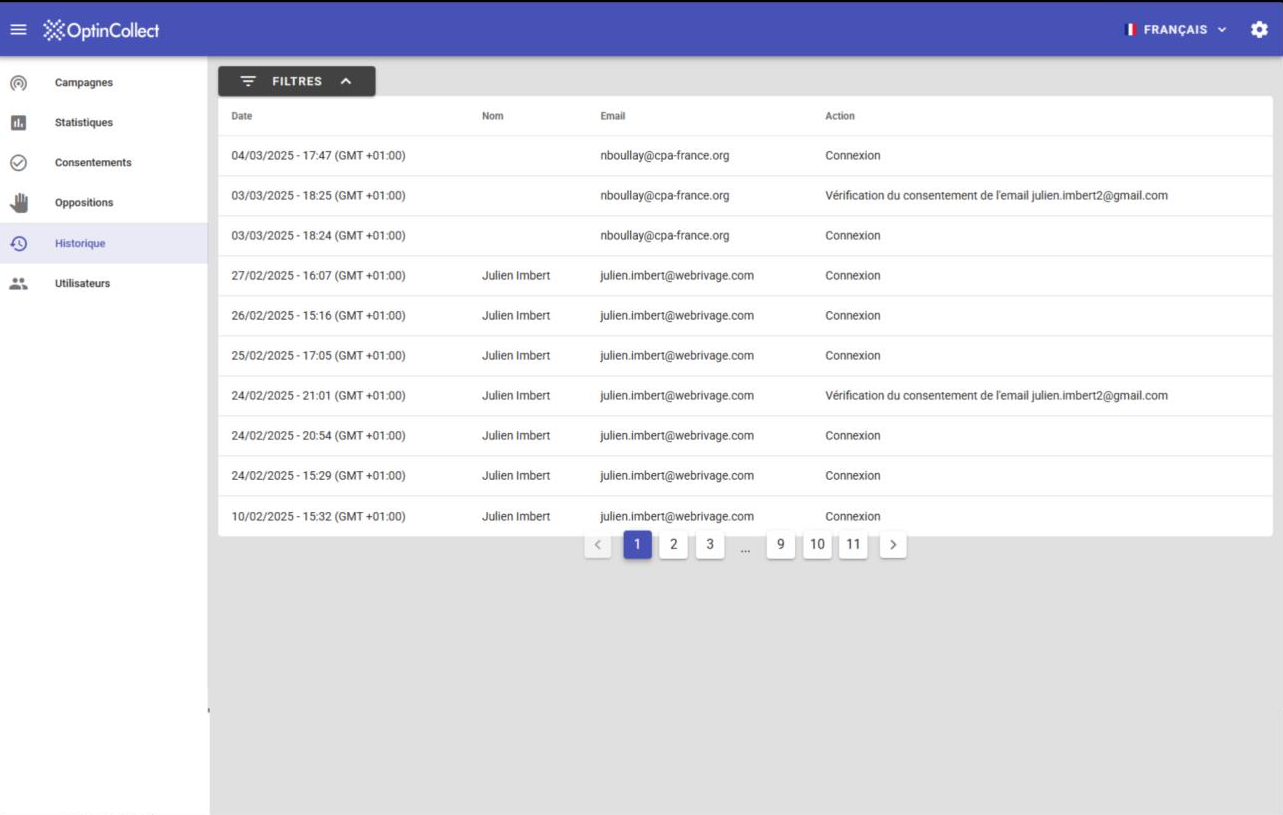Image resolution: width=1283 pixels, height=815 pixels.
Task: Click the Historique clock icon
Action: click(18, 243)
